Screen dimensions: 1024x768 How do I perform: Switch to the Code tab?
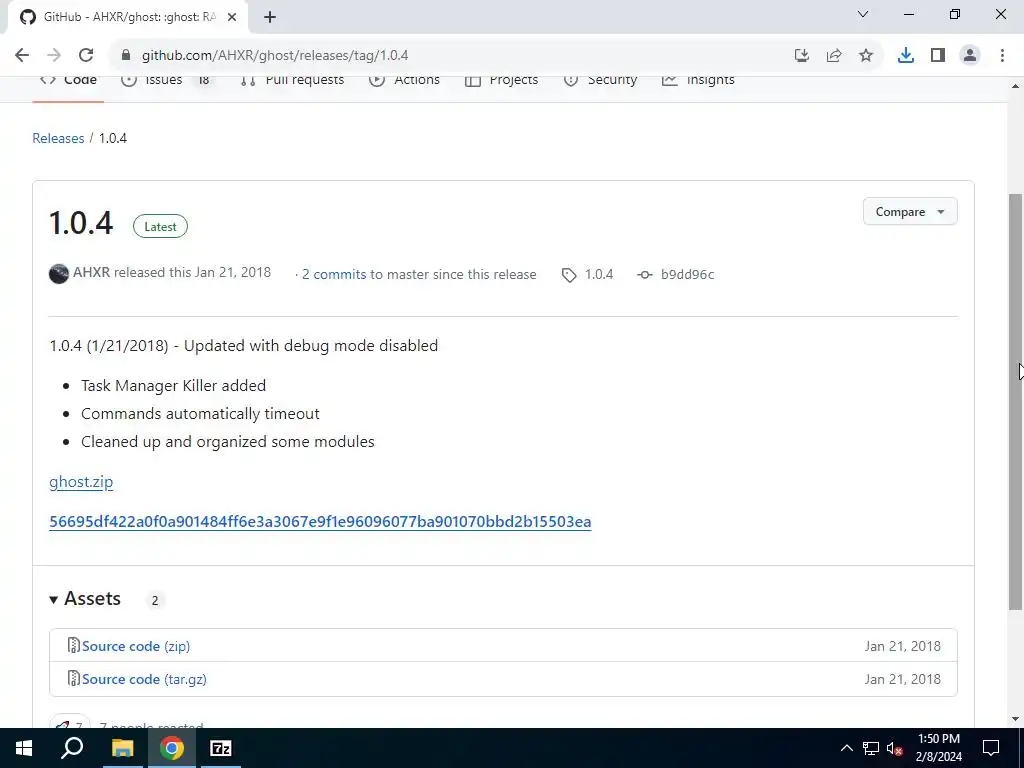68,80
